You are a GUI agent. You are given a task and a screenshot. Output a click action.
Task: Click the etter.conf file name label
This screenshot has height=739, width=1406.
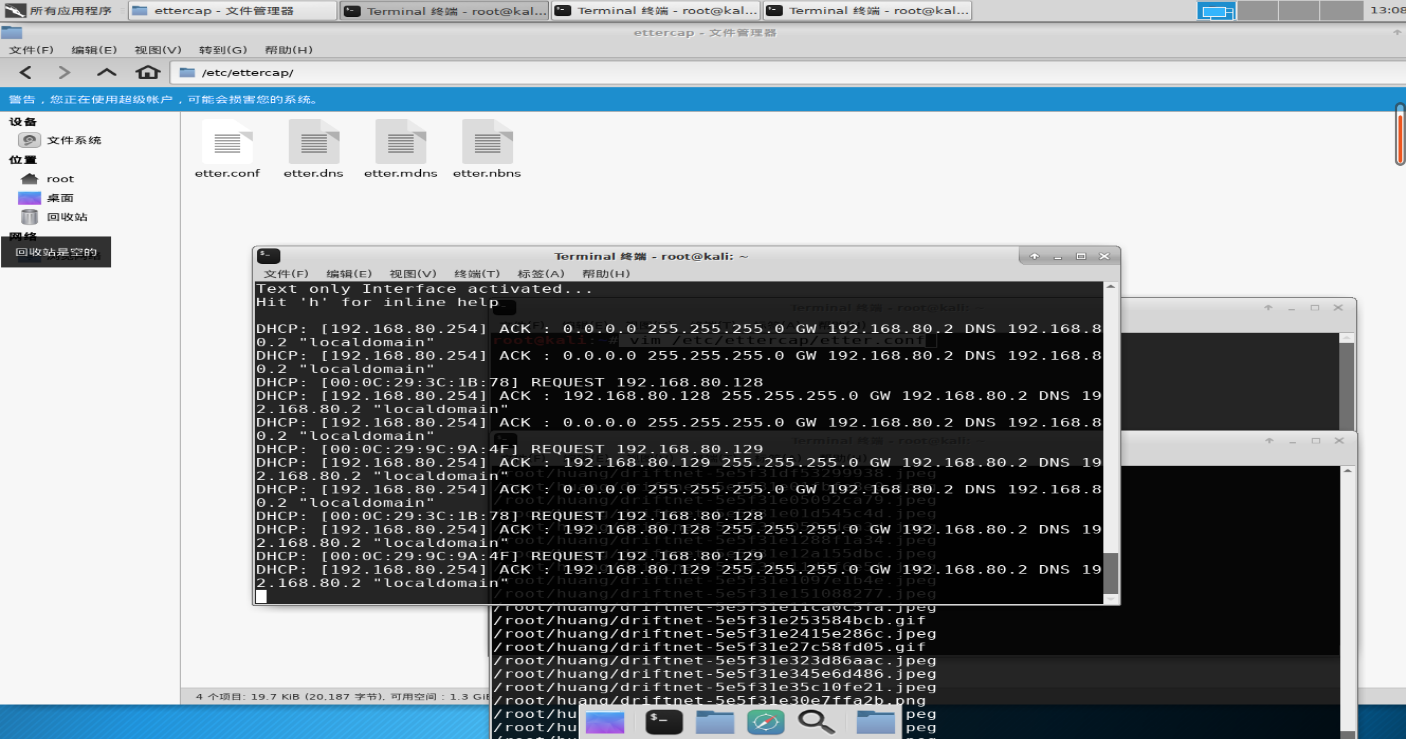[227, 173]
